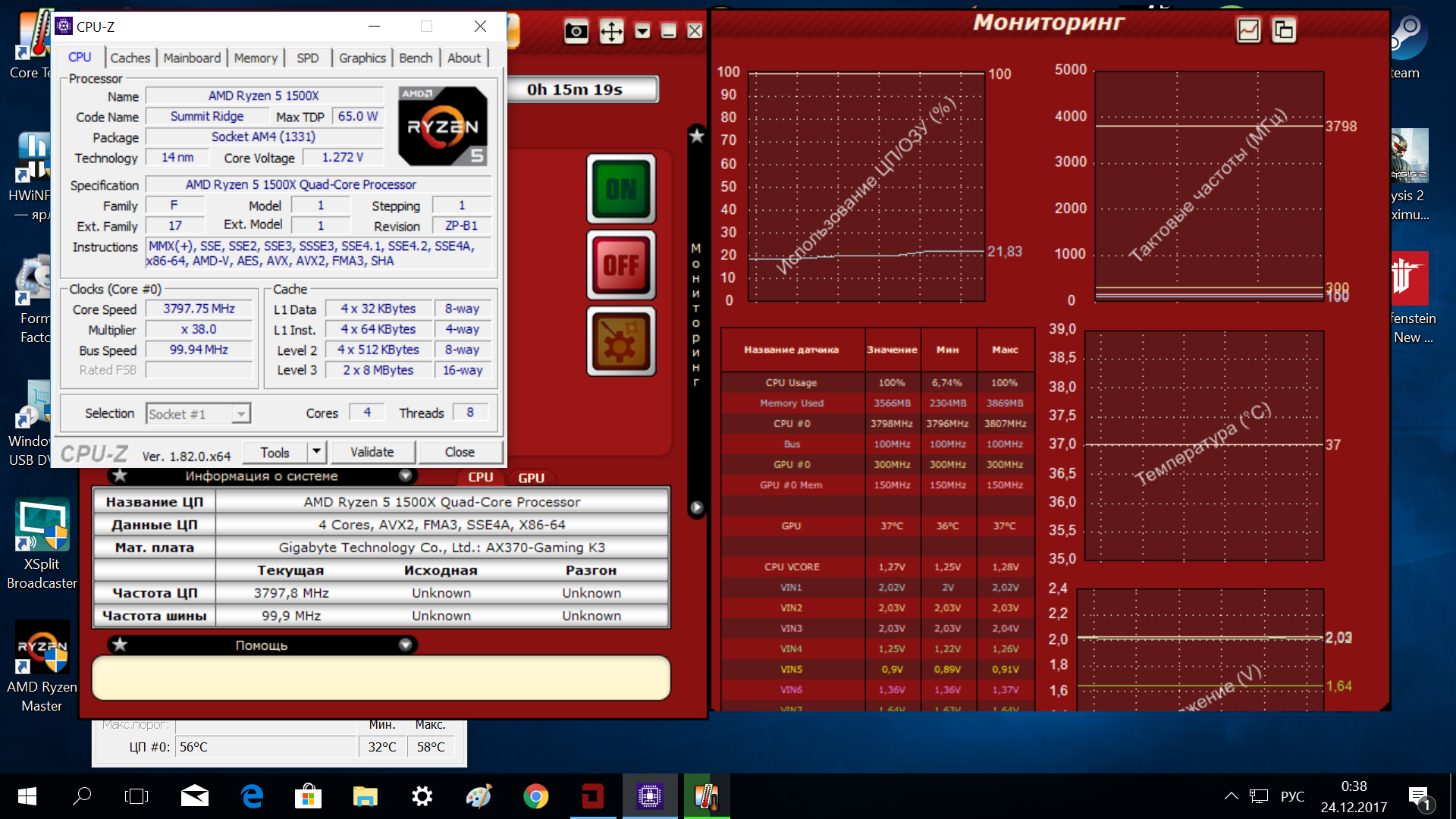Viewport: 1456px width, 819px height.
Task: Launch Google Chrome from taskbar
Action: (535, 796)
